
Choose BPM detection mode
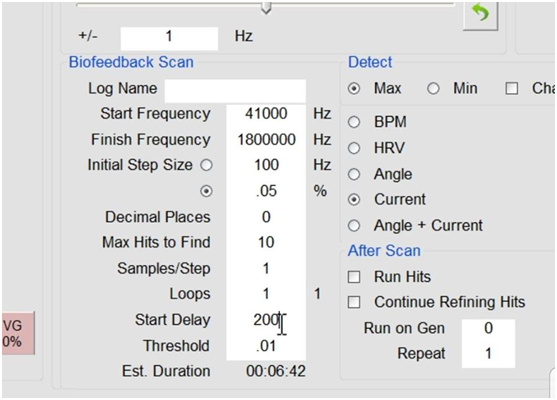point(354,122)
